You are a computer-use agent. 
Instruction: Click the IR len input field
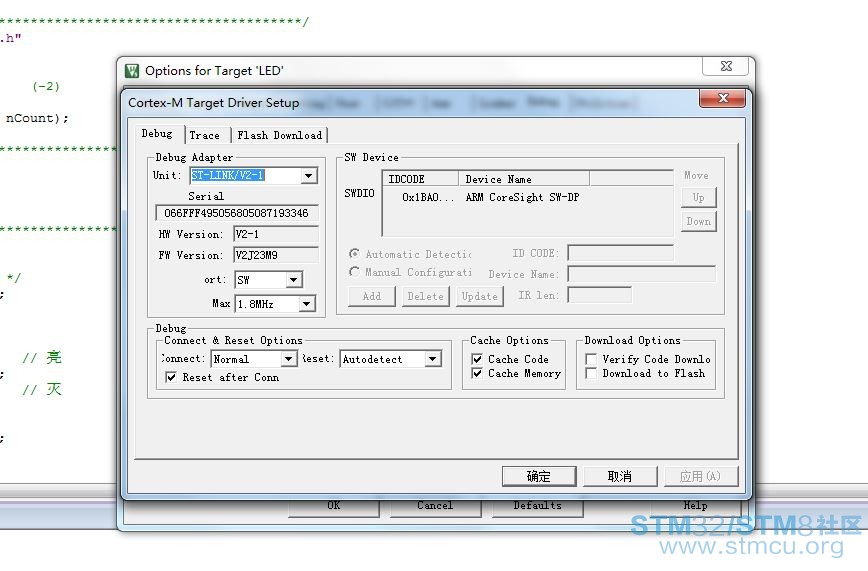coord(600,295)
